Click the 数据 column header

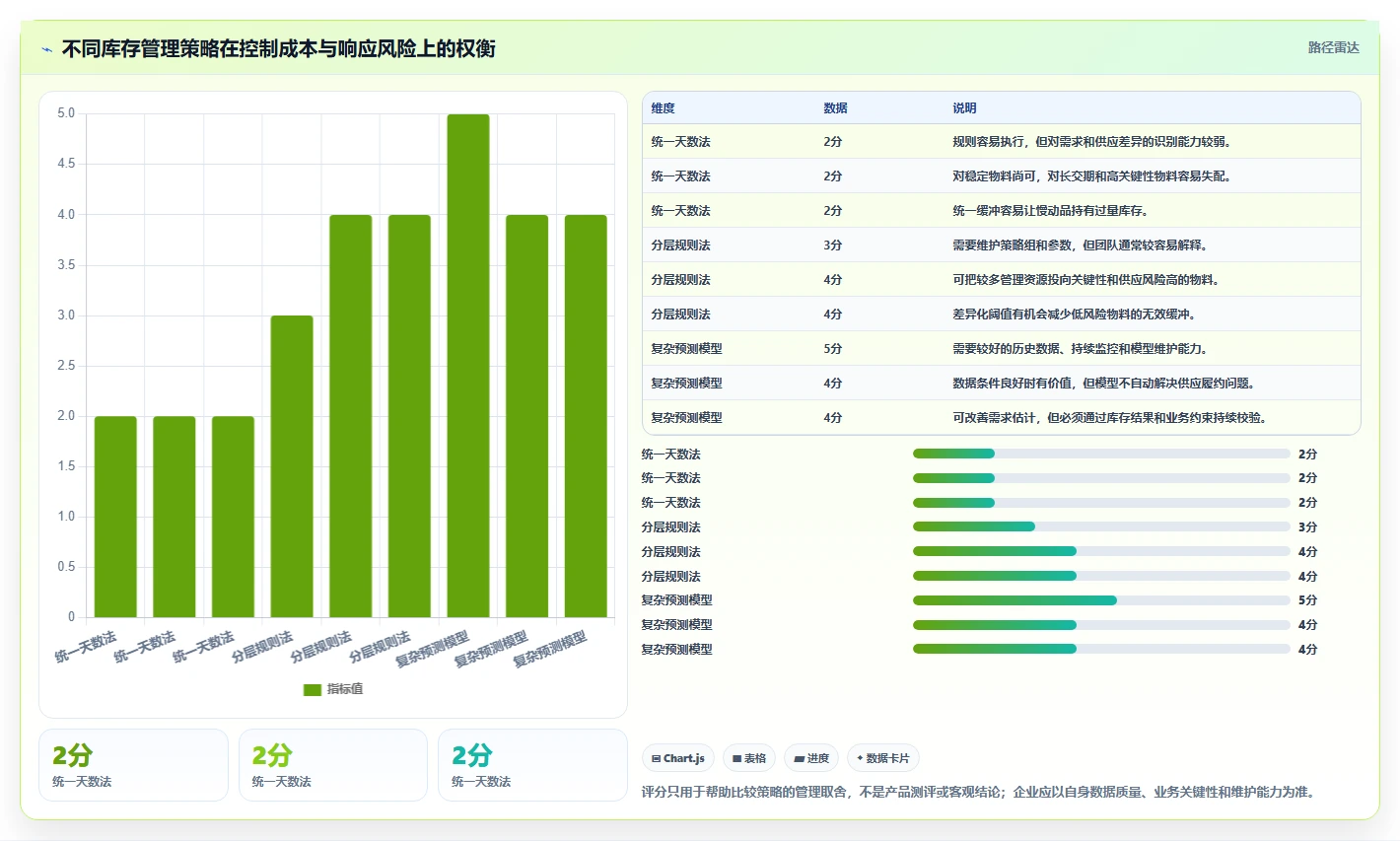tap(836, 108)
